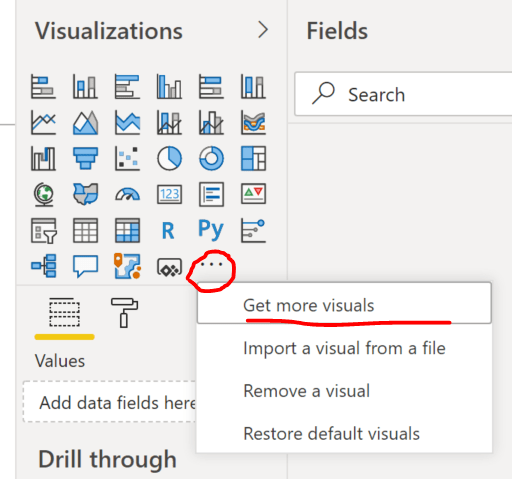Add the card visual showing 123
Viewport: 512px width, 479px height.
169,194
